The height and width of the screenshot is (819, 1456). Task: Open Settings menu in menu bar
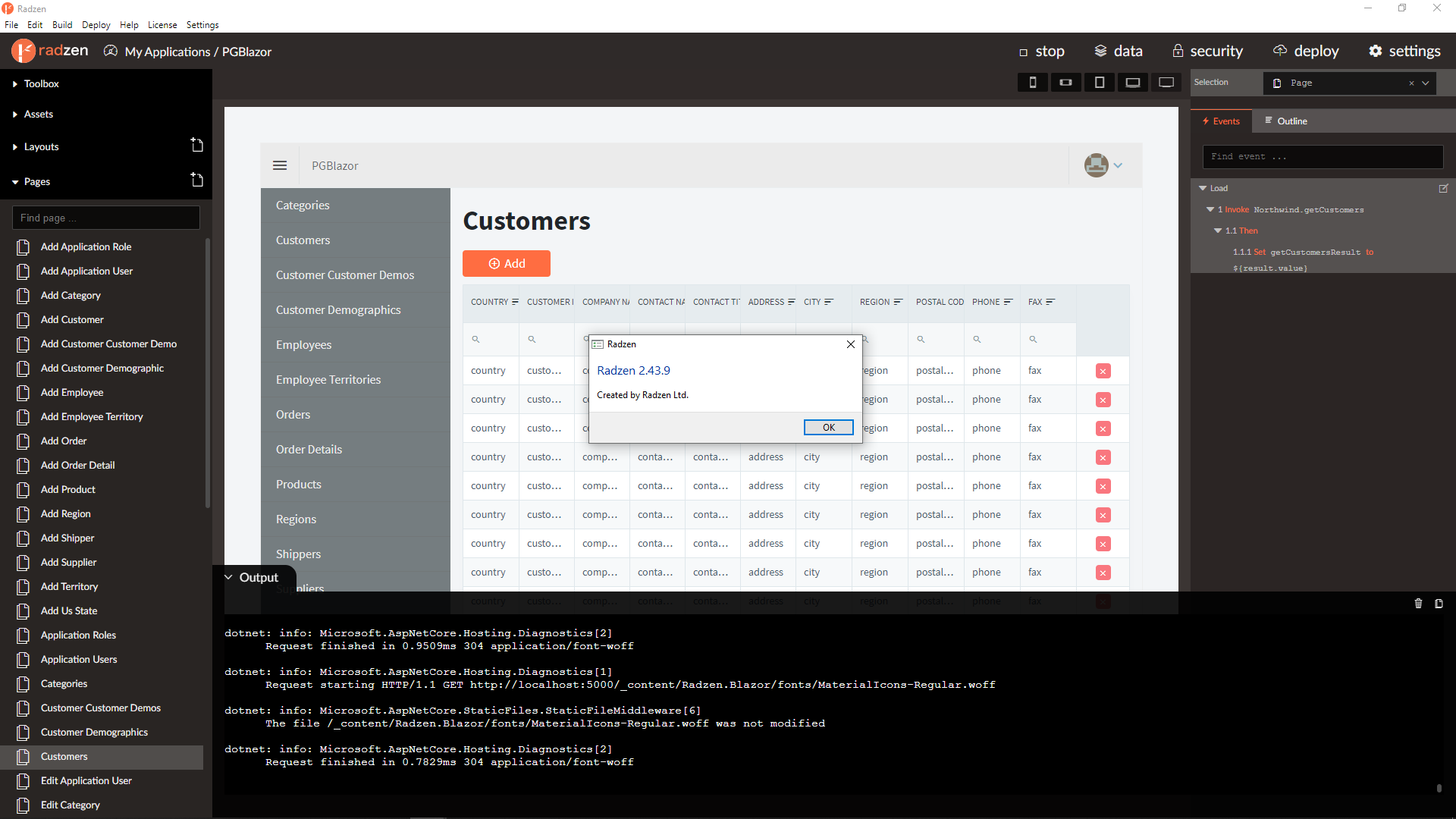pyautogui.click(x=202, y=24)
